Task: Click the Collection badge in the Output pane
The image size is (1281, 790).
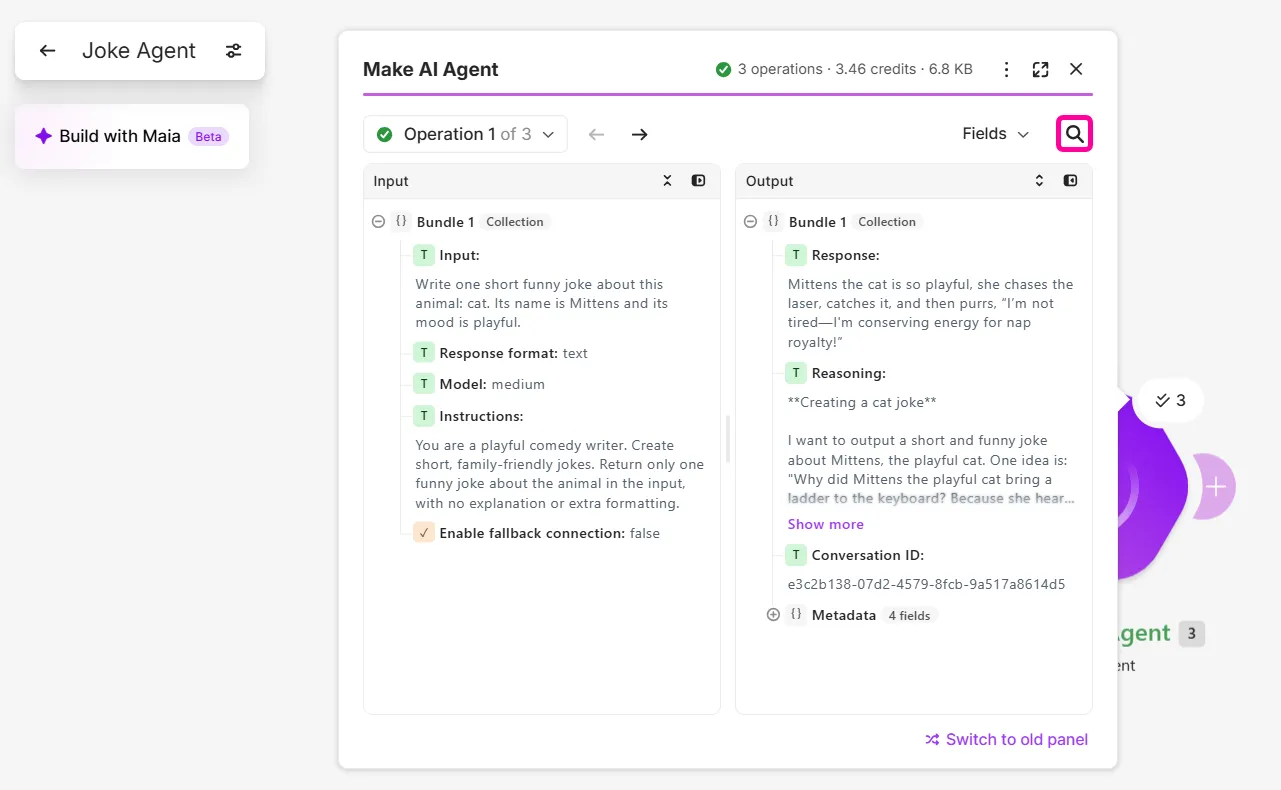Action: click(887, 222)
